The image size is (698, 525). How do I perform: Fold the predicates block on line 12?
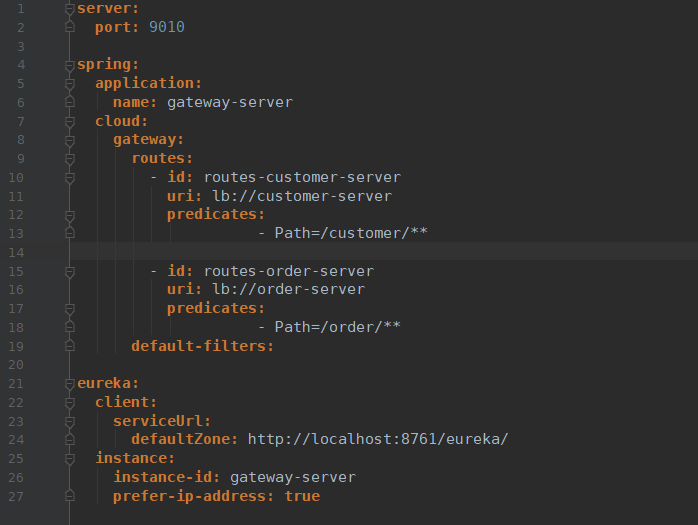tap(69, 216)
